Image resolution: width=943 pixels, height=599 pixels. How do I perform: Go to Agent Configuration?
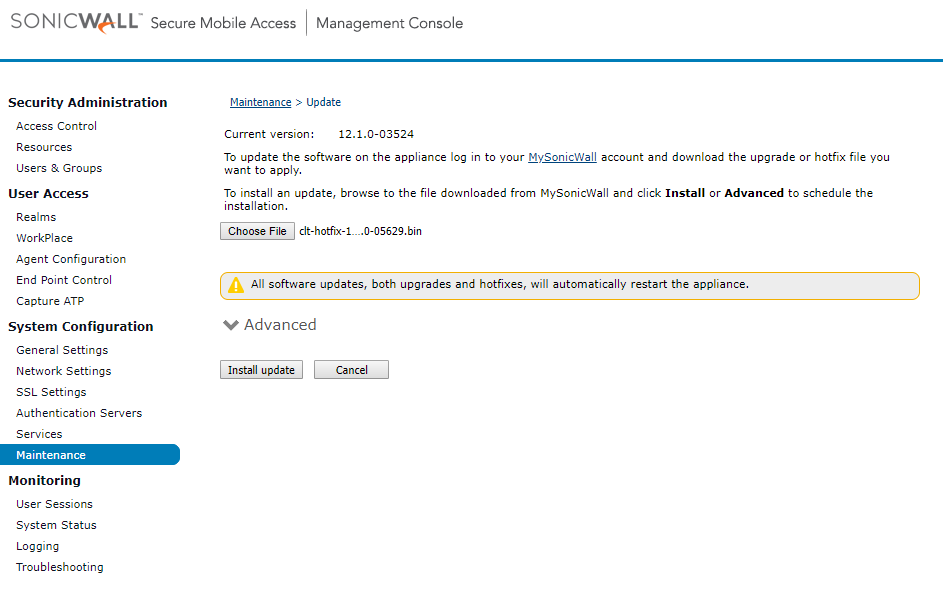(71, 259)
